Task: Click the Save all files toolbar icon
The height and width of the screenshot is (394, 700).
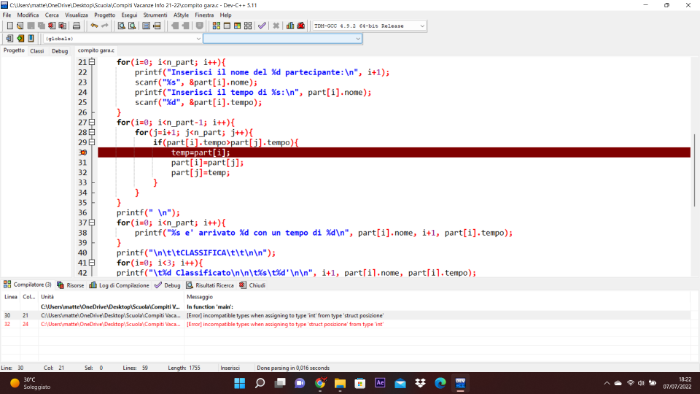Action: pyautogui.click(x=42, y=26)
